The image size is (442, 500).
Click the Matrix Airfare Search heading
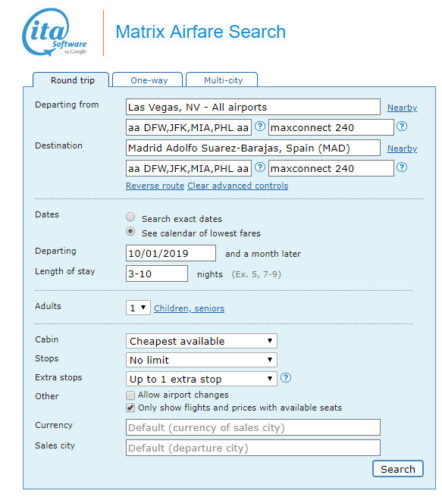pos(201,32)
